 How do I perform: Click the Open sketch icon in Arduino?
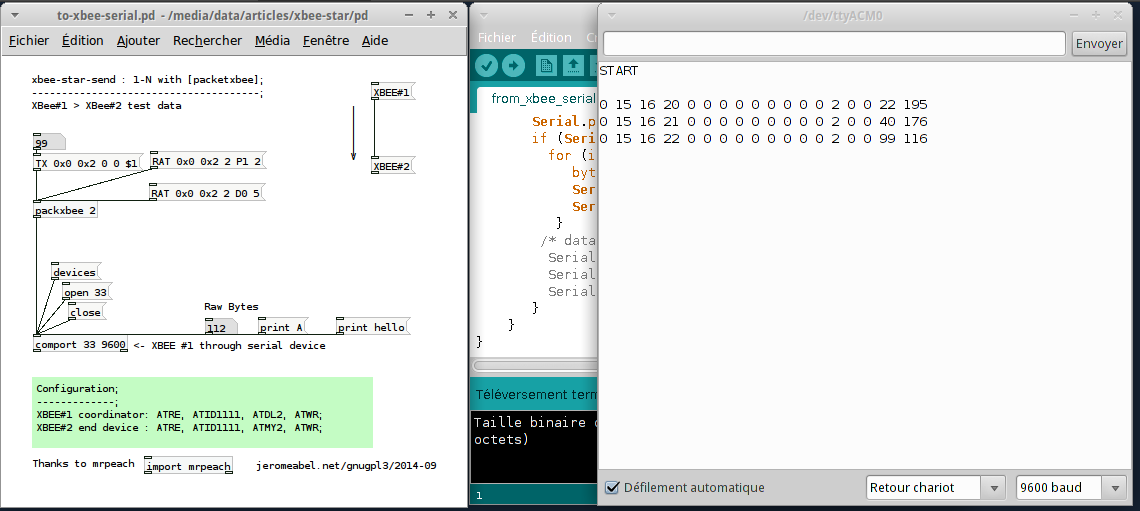574,65
